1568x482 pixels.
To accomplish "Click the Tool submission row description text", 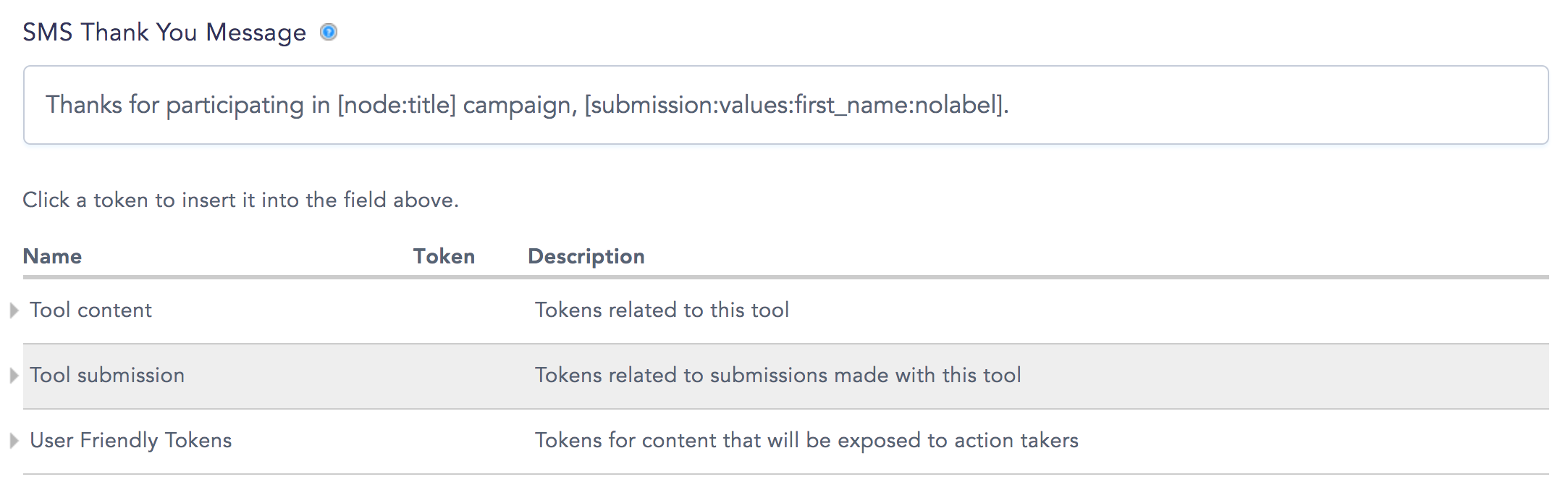I will click(777, 375).
